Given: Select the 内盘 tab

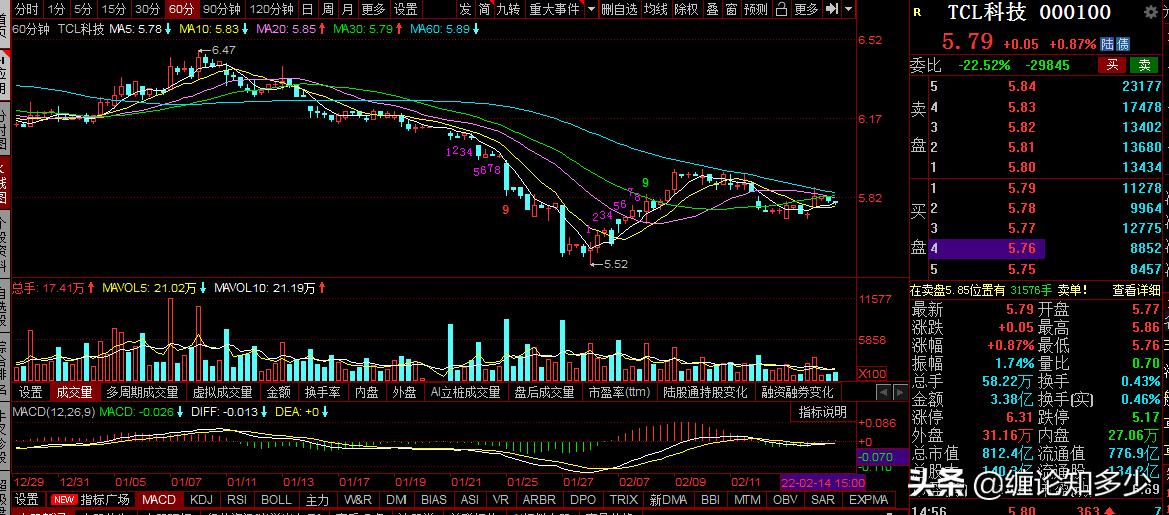Looking at the screenshot, I should click(x=367, y=392).
